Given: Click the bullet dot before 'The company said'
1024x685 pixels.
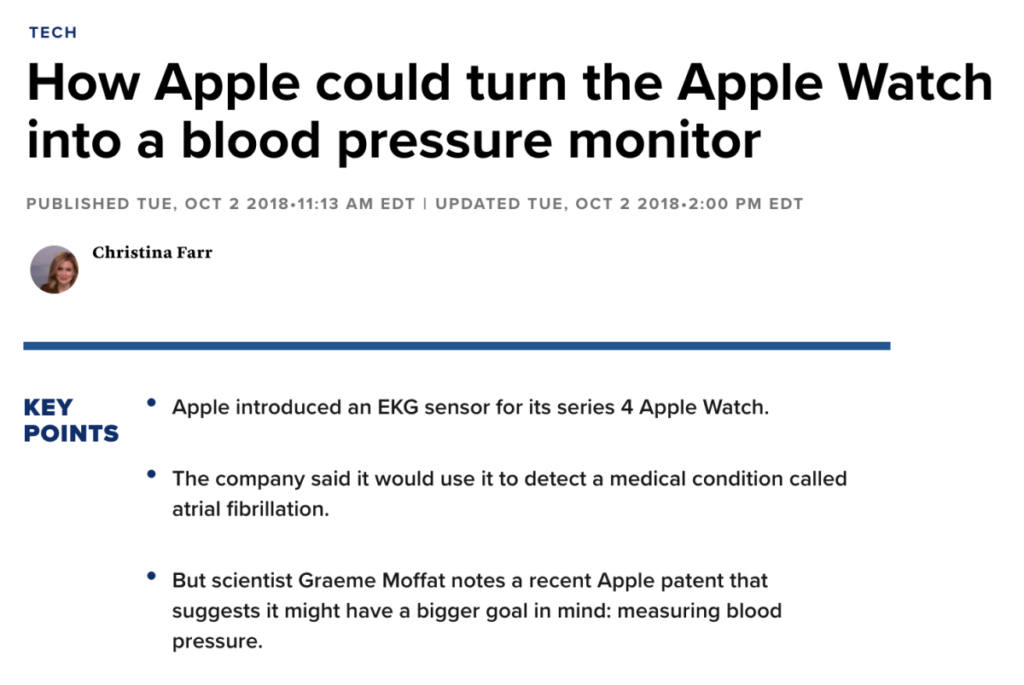Looking at the screenshot, I should 151,472.
